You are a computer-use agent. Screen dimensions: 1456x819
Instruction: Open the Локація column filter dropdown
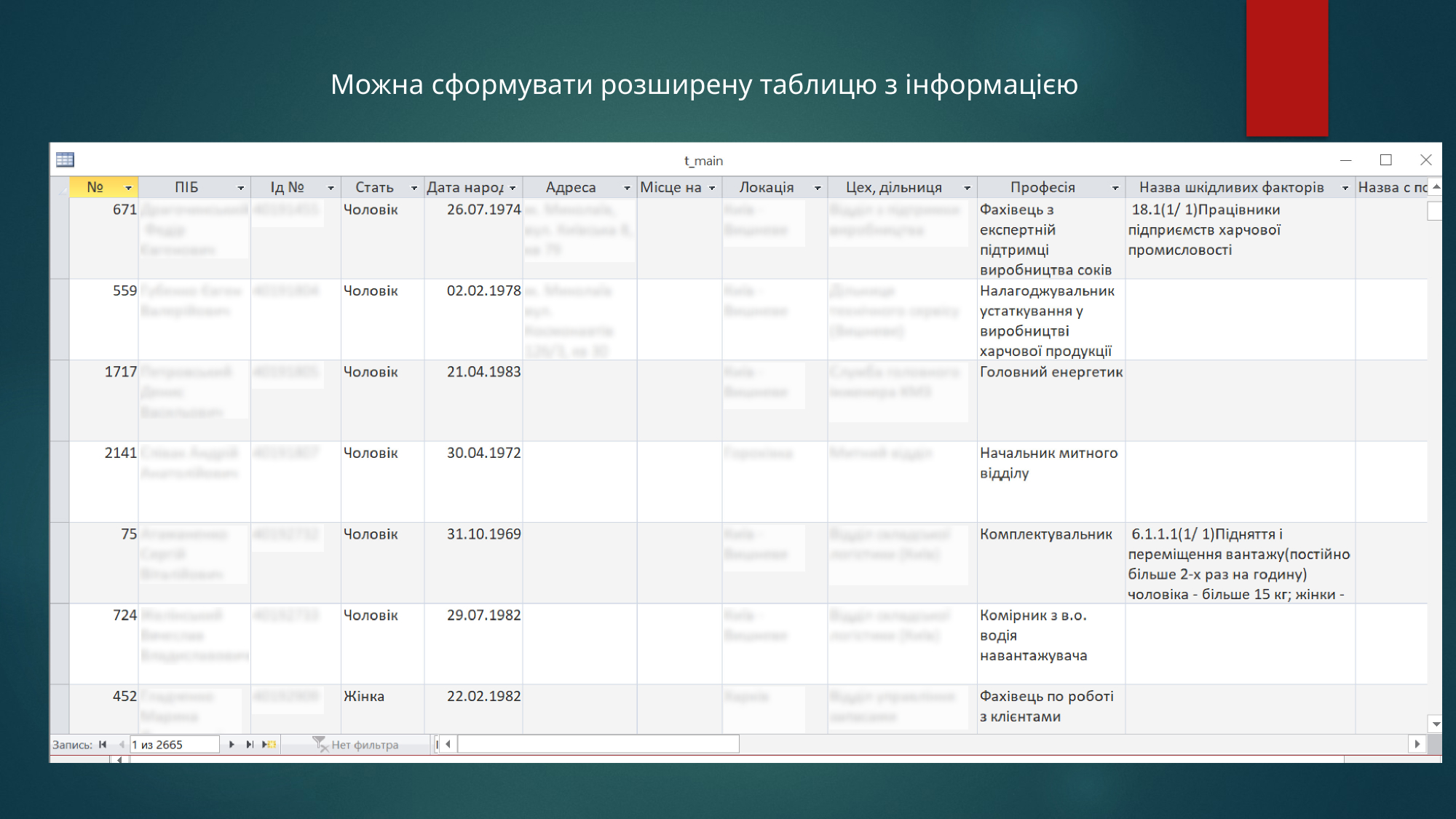[818, 188]
